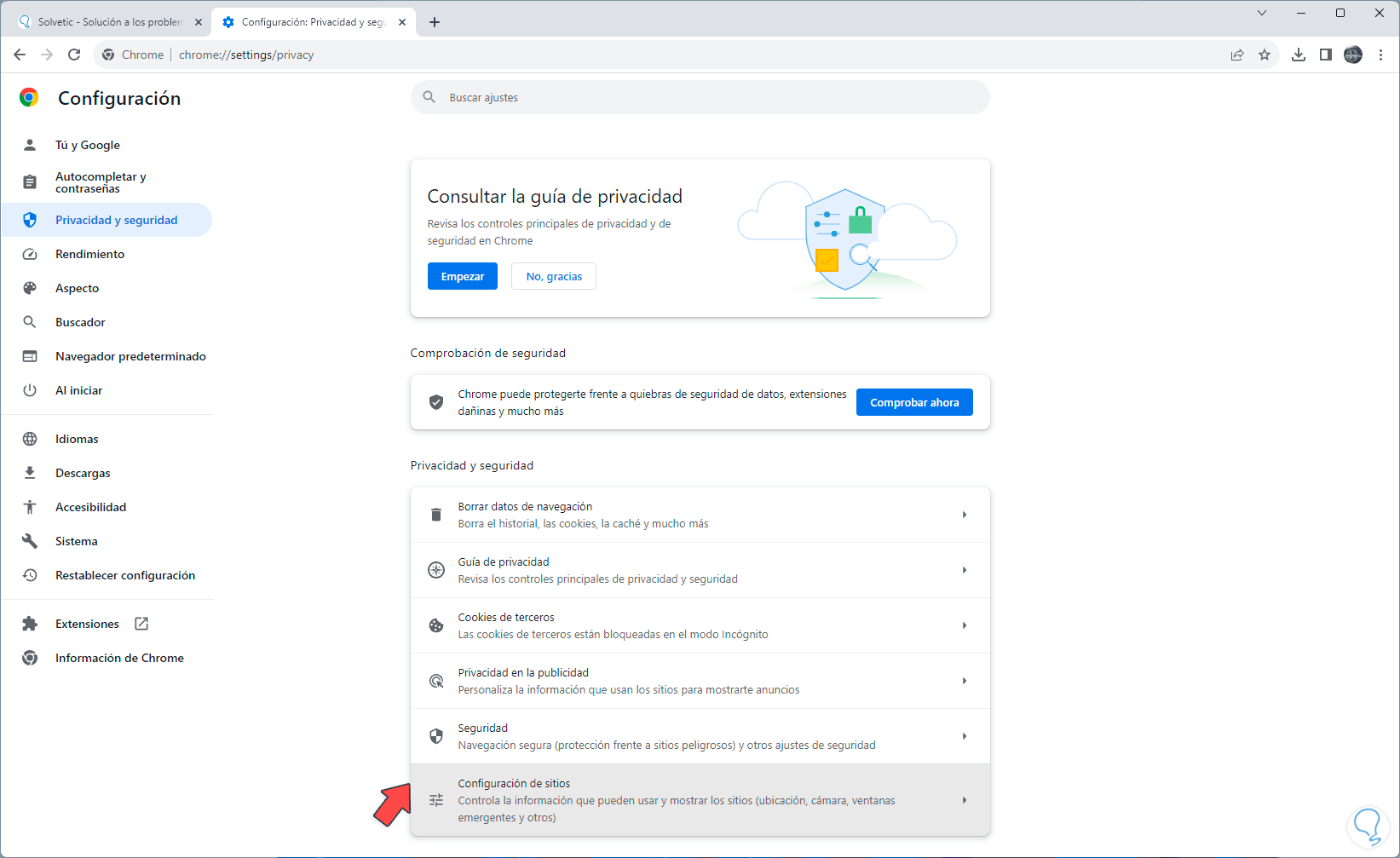Viewport: 1400px width, 858px height.
Task: Open the Seguridad settings row
Action: point(700,736)
